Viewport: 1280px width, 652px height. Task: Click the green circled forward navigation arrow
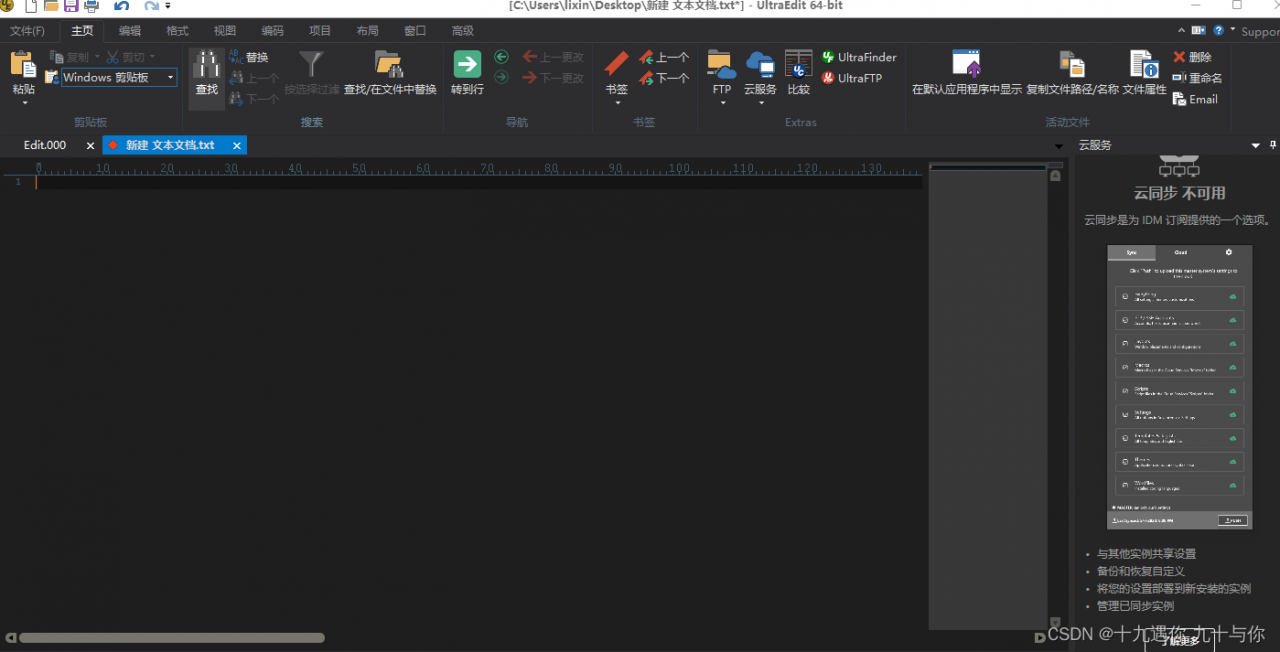[x=501, y=77]
